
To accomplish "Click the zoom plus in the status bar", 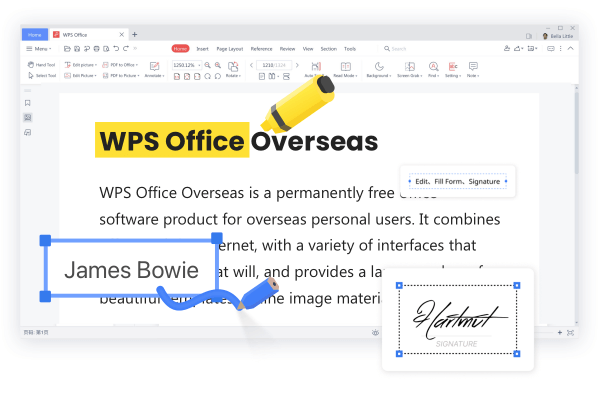I will [560, 333].
